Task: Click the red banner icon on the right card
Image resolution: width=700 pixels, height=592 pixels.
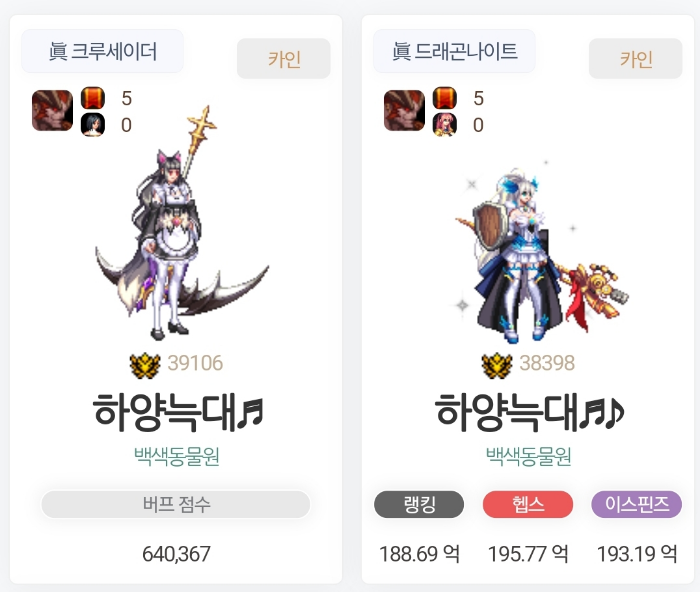Action: [x=445, y=98]
